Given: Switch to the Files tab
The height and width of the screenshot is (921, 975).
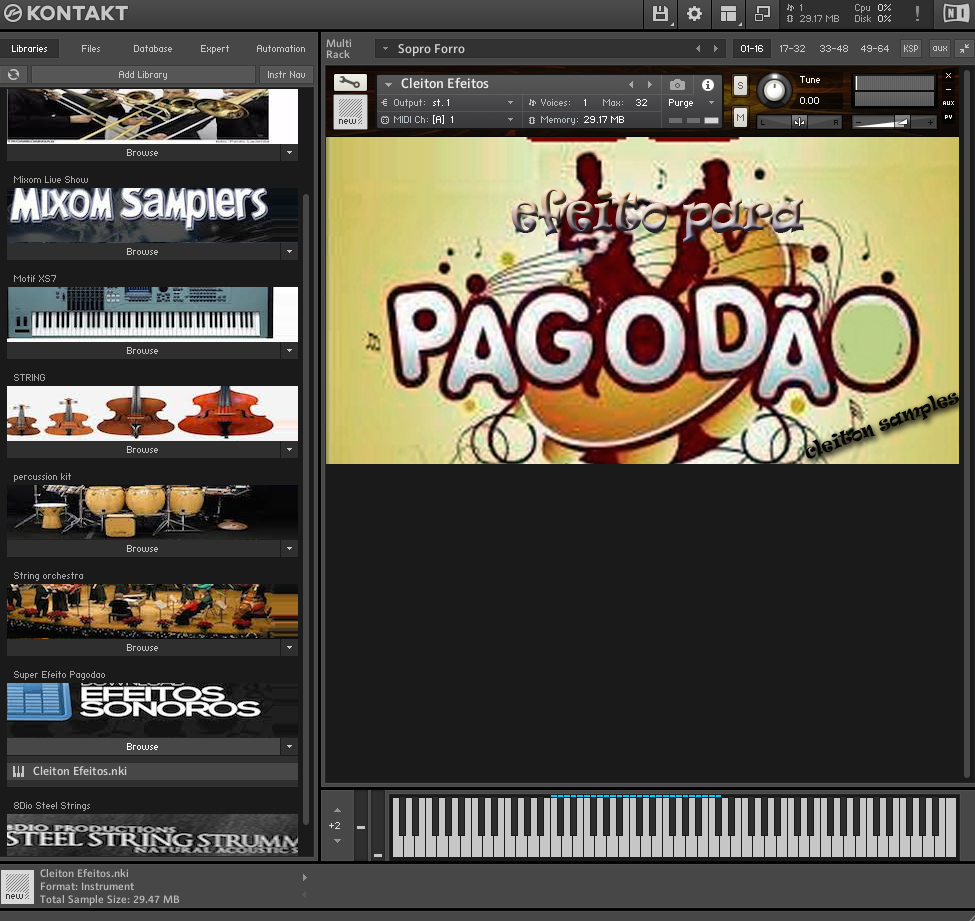Looking at the screenshot, I should 91,49.
